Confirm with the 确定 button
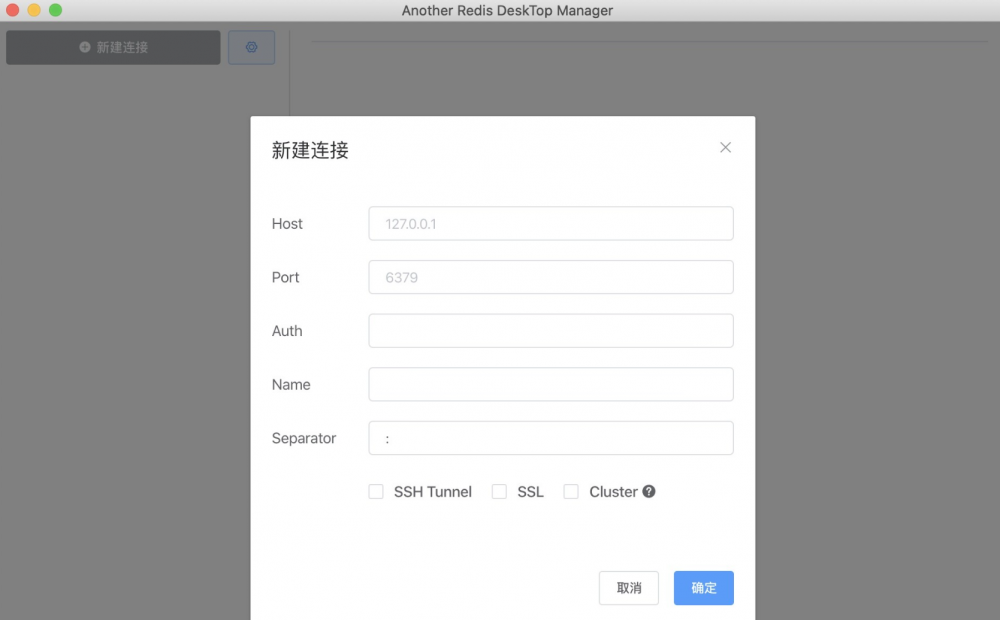The image size is (1000, 620). (x=703, y=587)
